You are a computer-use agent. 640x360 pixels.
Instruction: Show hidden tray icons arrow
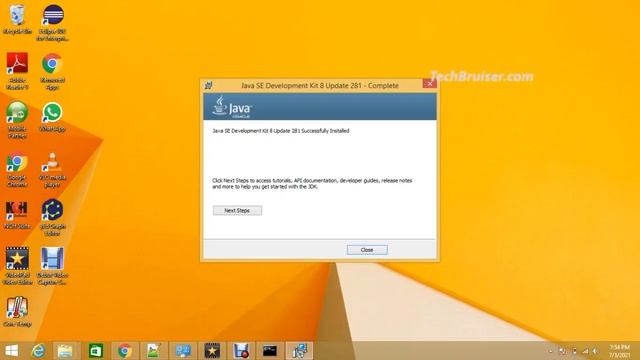coord(551,351)
